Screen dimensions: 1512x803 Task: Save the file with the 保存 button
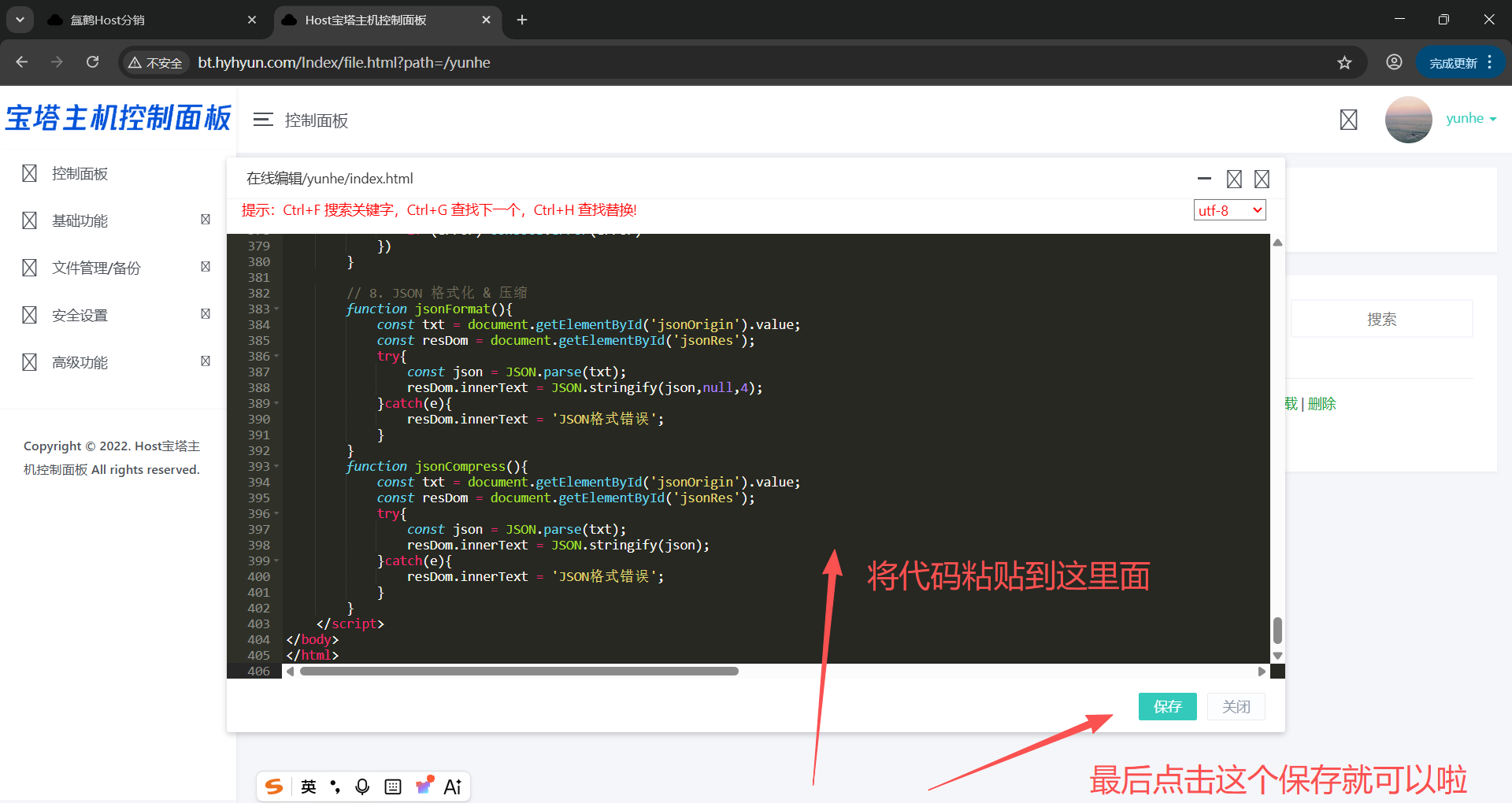coord(1167,706)
